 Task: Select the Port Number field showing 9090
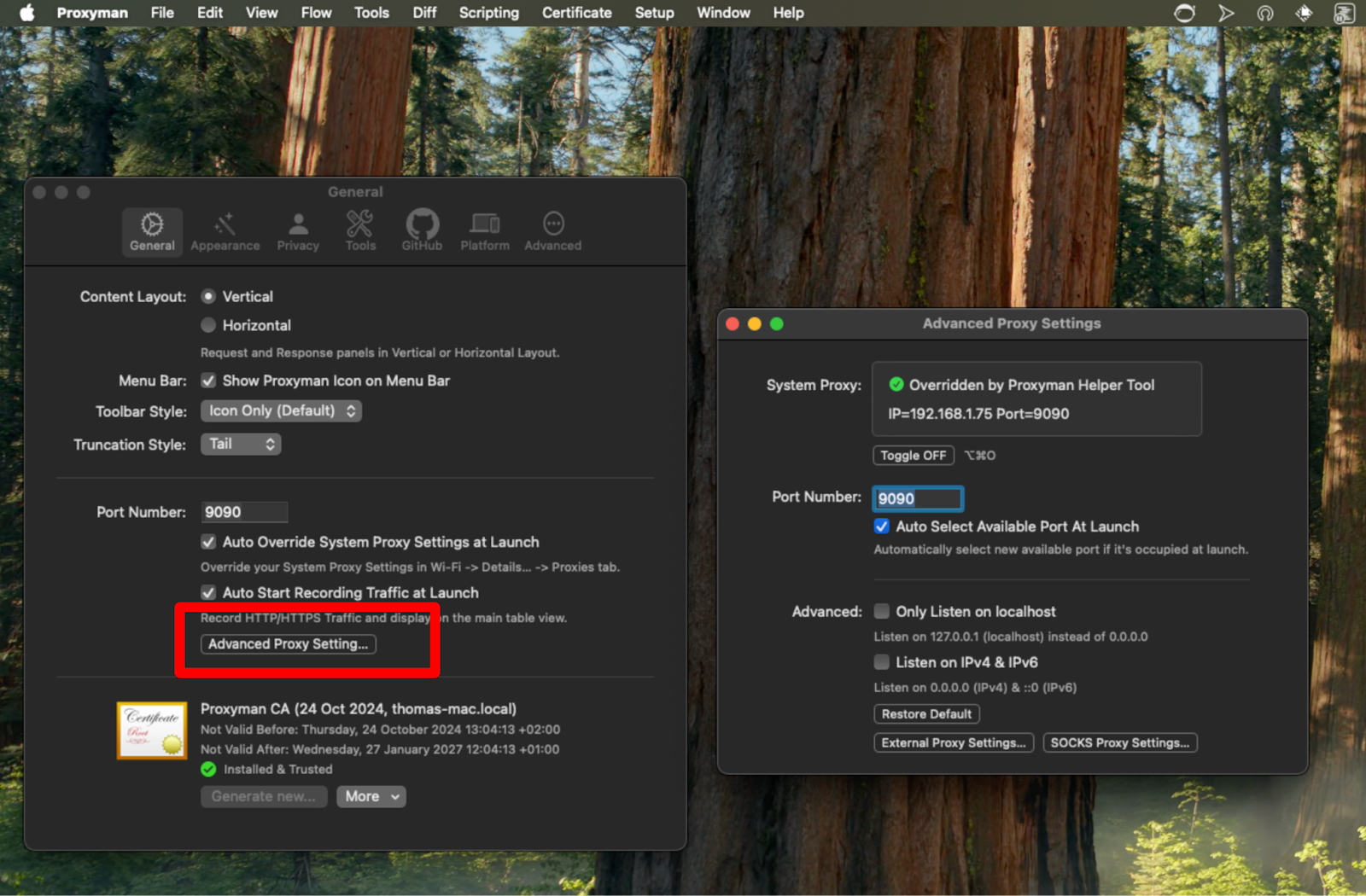917,498
